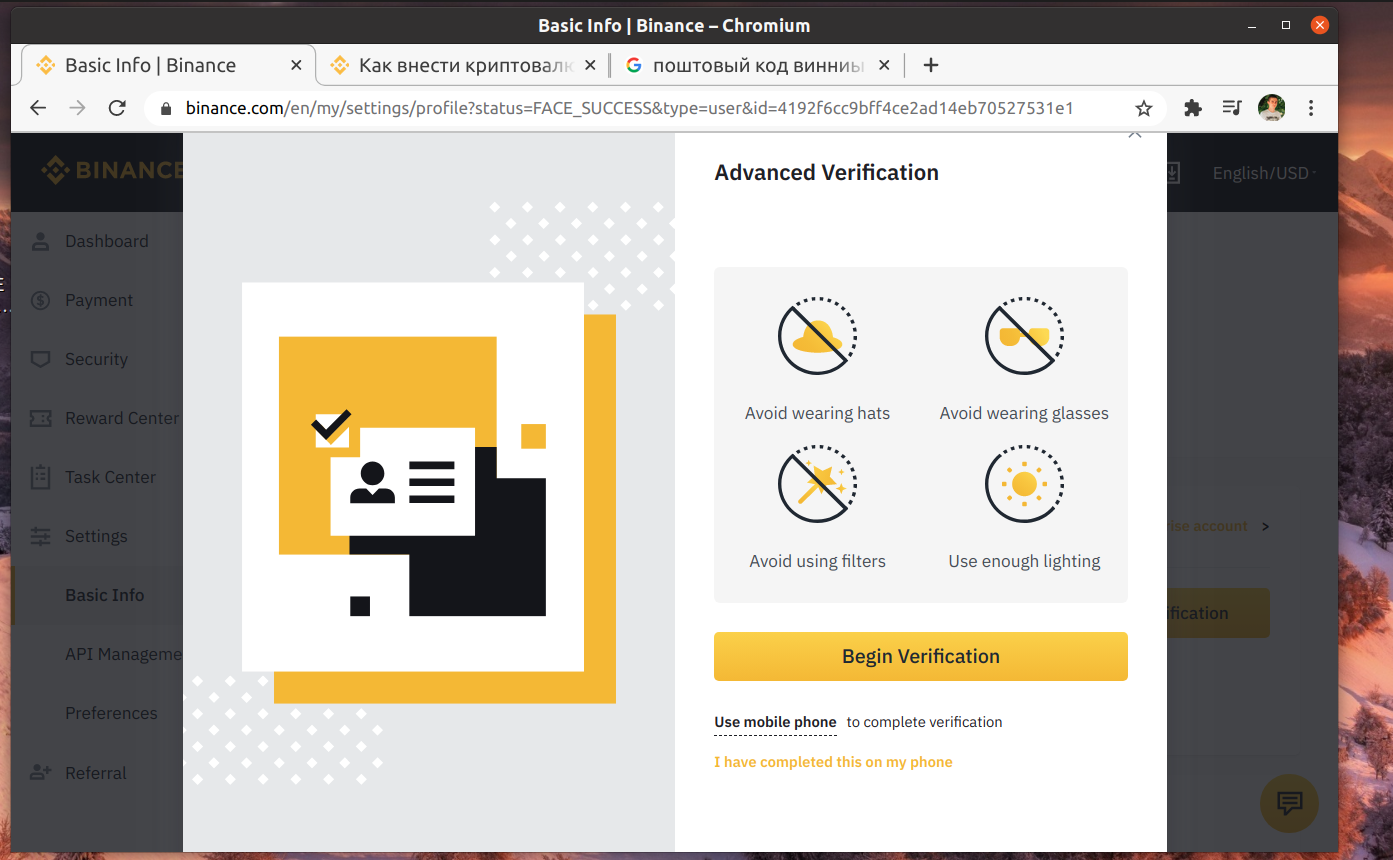Viewport: 1393px width, 860px height.
Task: Click Begin Verification button
Action: coord(921,656)
